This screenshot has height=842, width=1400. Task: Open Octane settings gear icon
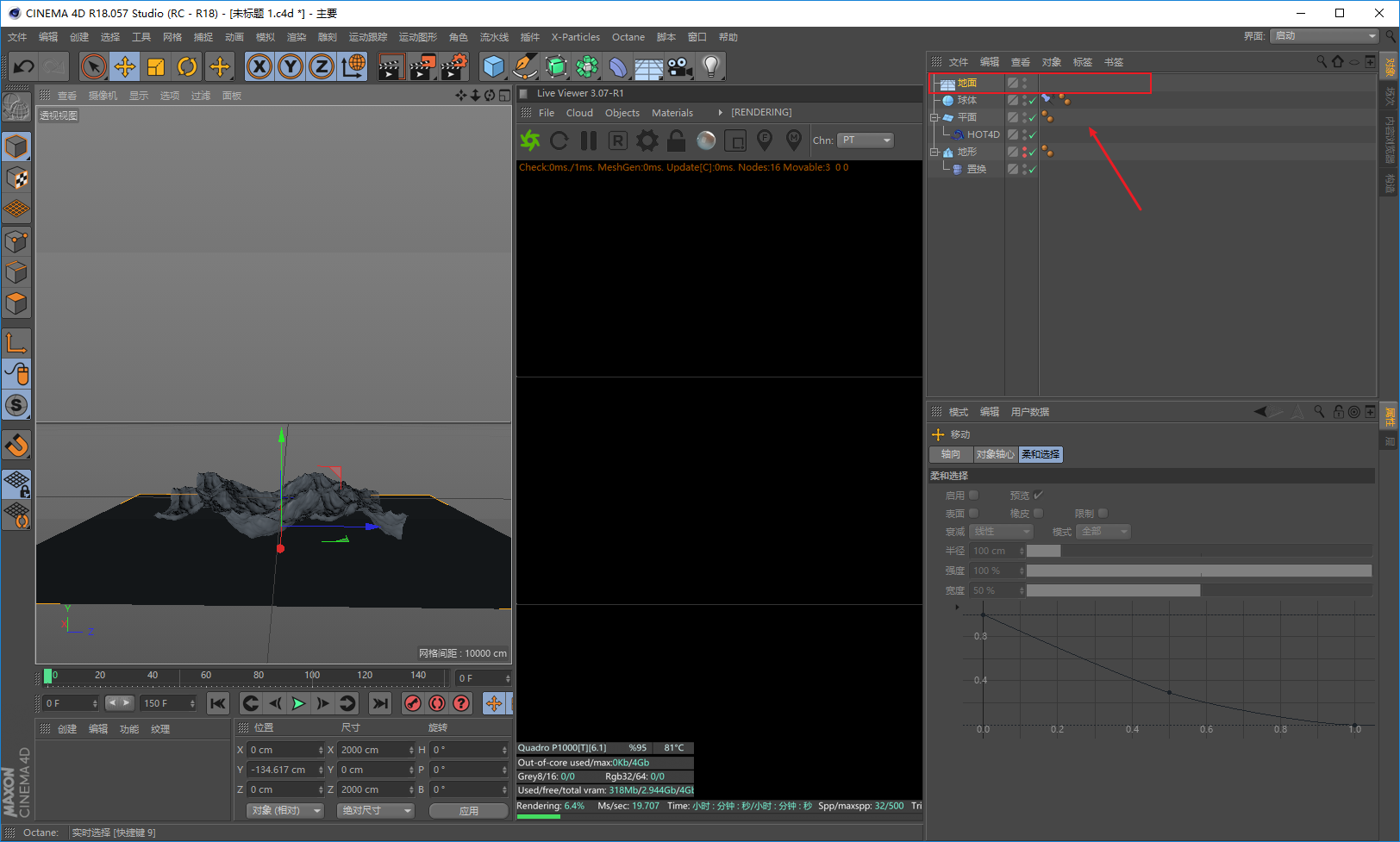(x=647, y=140)
